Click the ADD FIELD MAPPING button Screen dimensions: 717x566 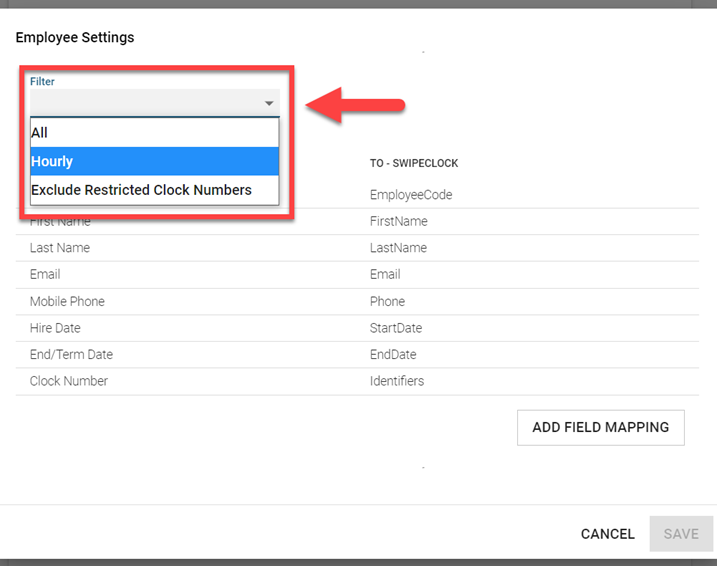coord(600,427)
